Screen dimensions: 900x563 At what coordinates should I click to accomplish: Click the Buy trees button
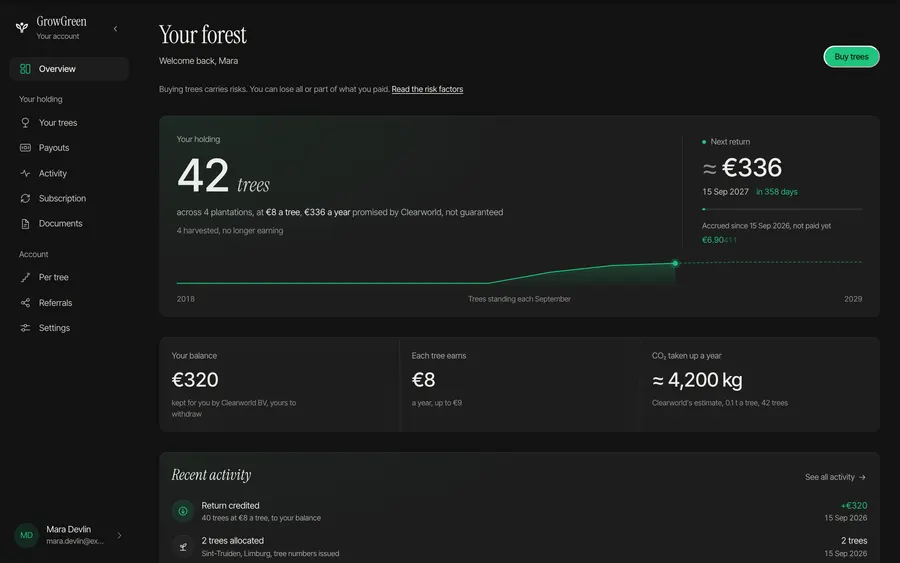click(x=851, y=57)
